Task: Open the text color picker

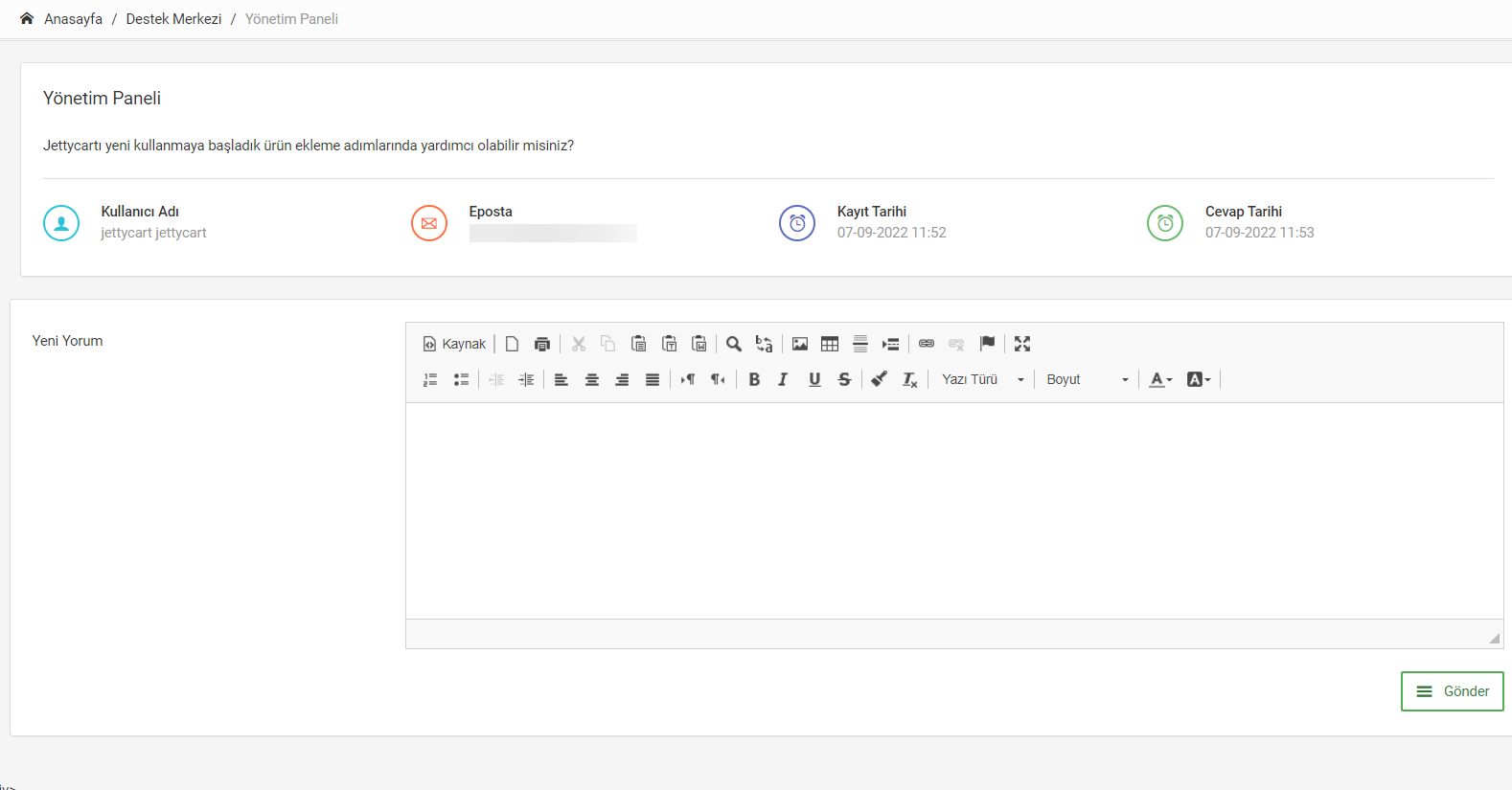Action: point(1160,379)
